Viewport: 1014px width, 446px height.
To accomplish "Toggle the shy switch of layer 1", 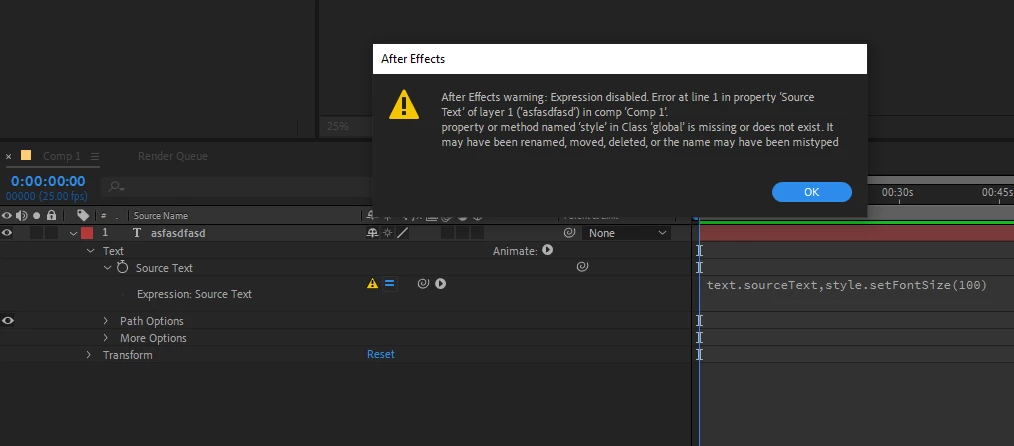I will [372, 233].
